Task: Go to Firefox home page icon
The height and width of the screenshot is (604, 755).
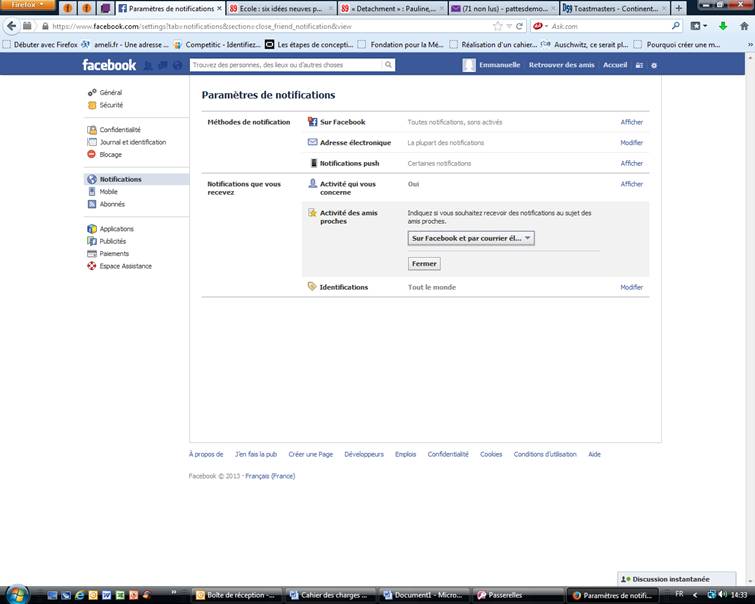Action: point(744,26)
